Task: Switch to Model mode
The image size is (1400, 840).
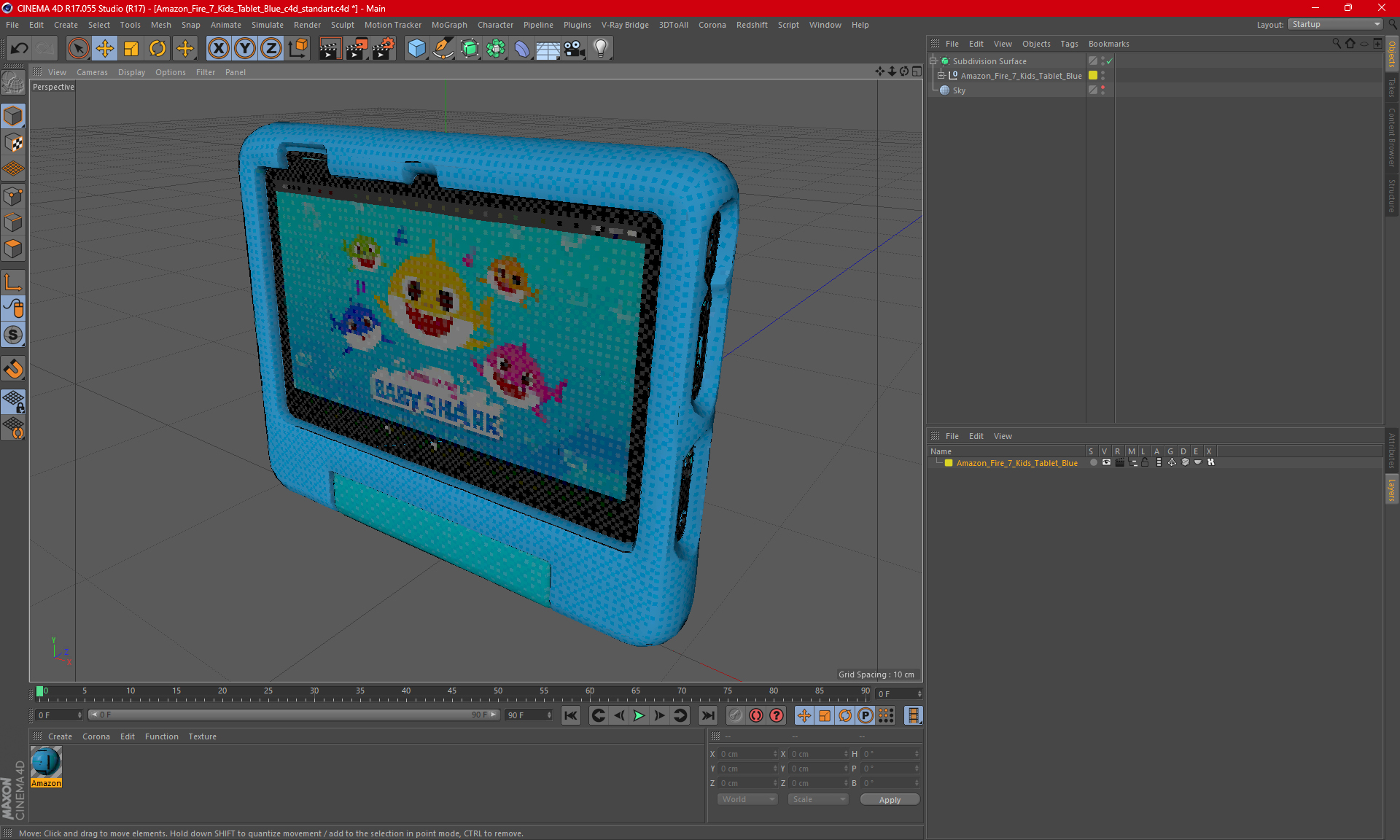Action: [x=13, y=116]
